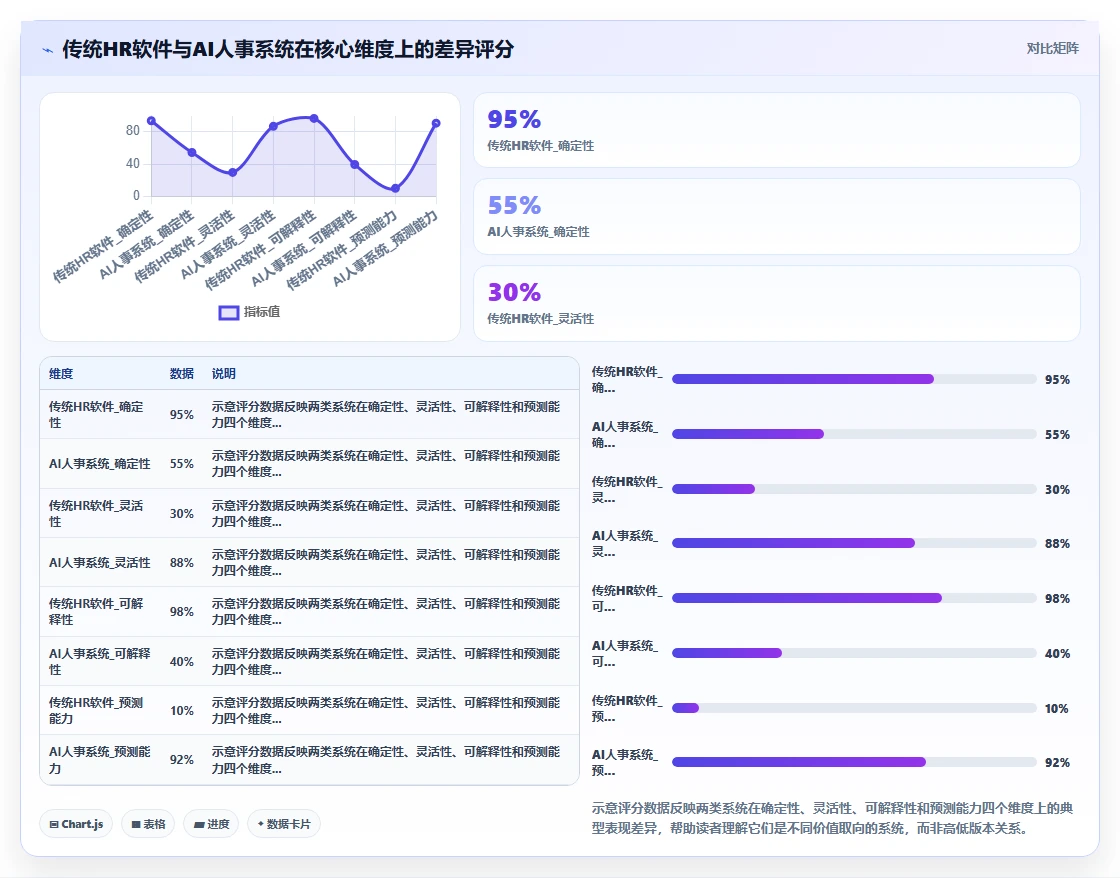Click the 92% value in the table
The height and width of the screenshot is (878, 1120).
[x=181, y=759]
